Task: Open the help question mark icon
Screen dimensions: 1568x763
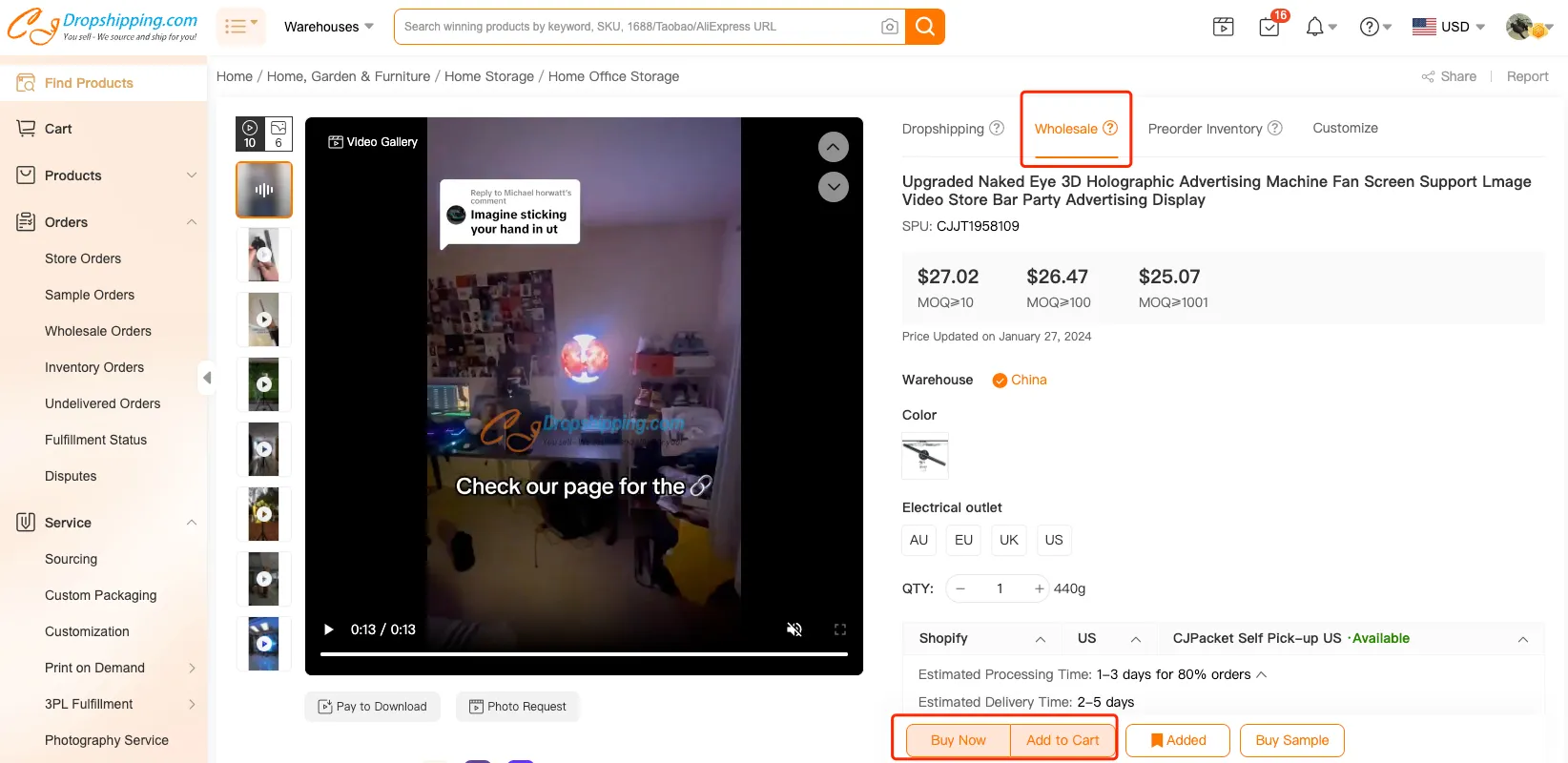Action: tap(1370, 27)
